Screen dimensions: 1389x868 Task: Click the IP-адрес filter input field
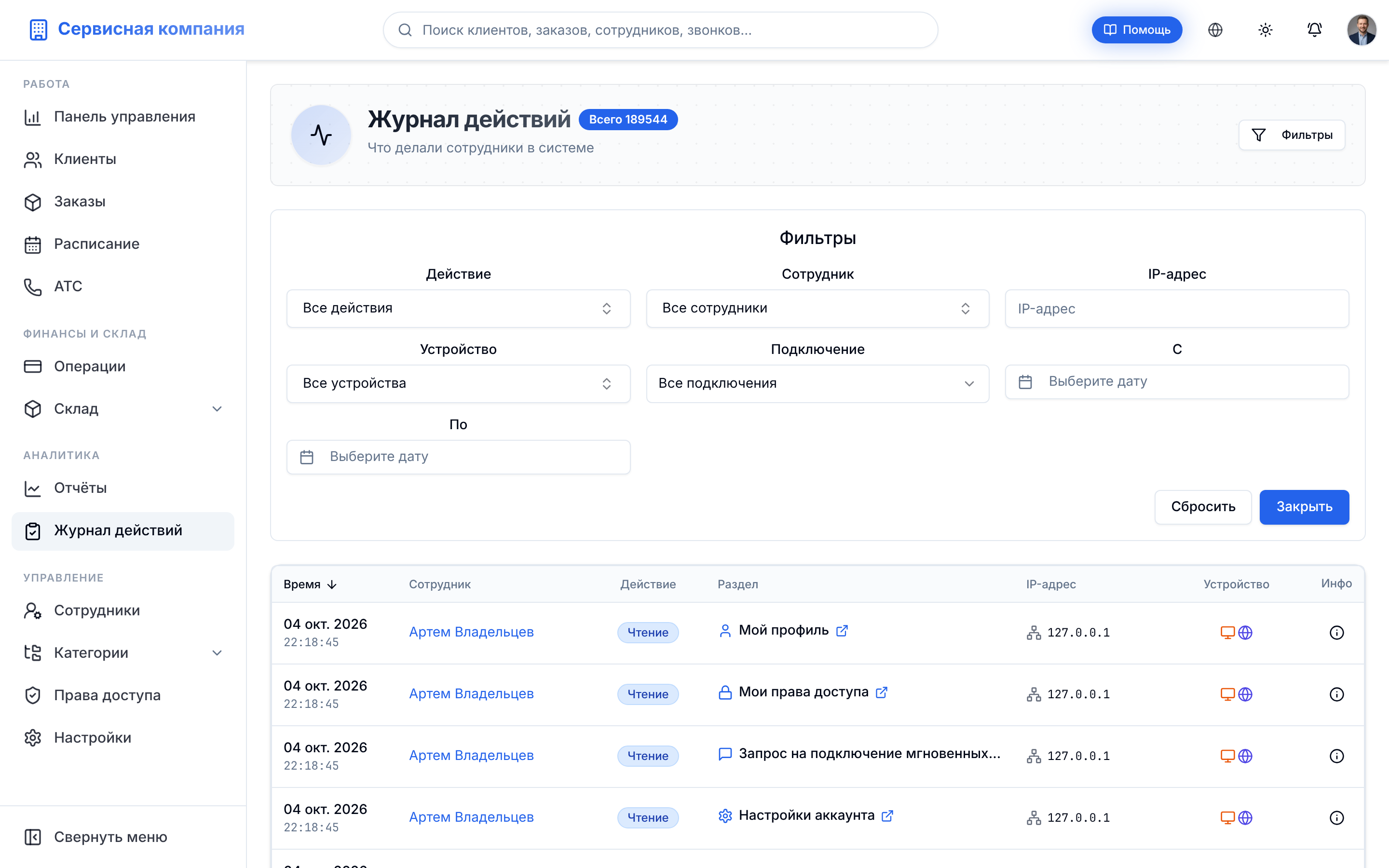click(1177, 308)
